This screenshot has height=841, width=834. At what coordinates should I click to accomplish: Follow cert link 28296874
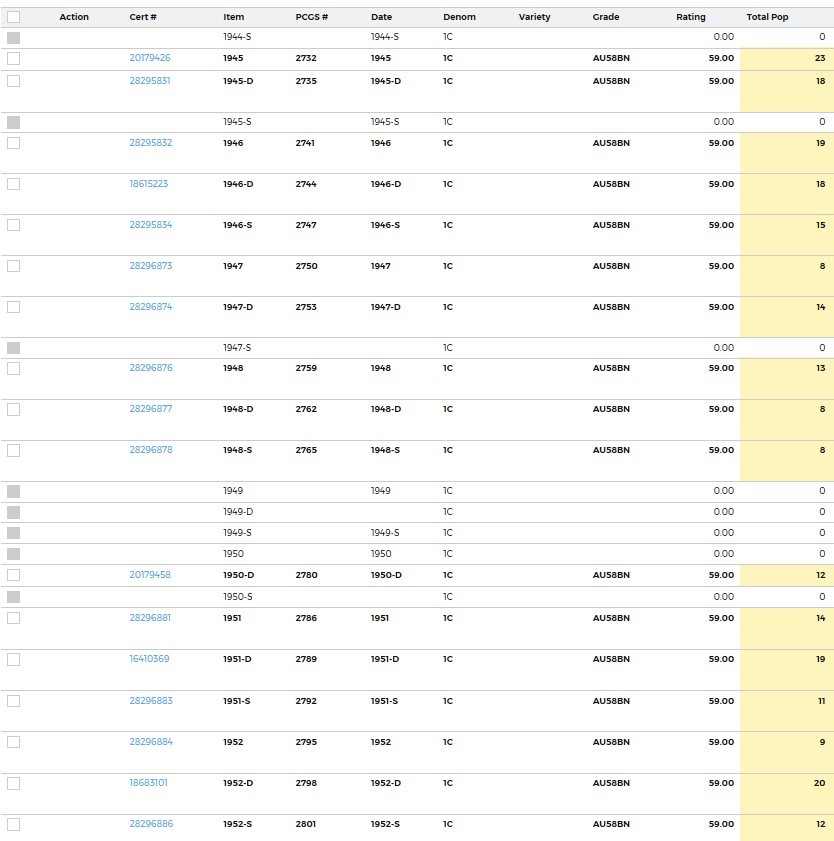click(x=151, y=306)
